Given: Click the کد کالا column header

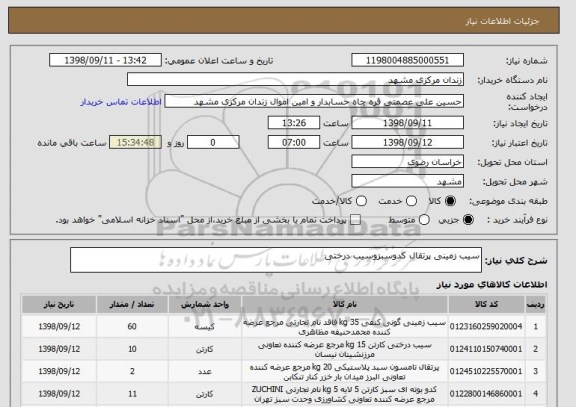Looking at the screenshot, I should tap(486, 305).
